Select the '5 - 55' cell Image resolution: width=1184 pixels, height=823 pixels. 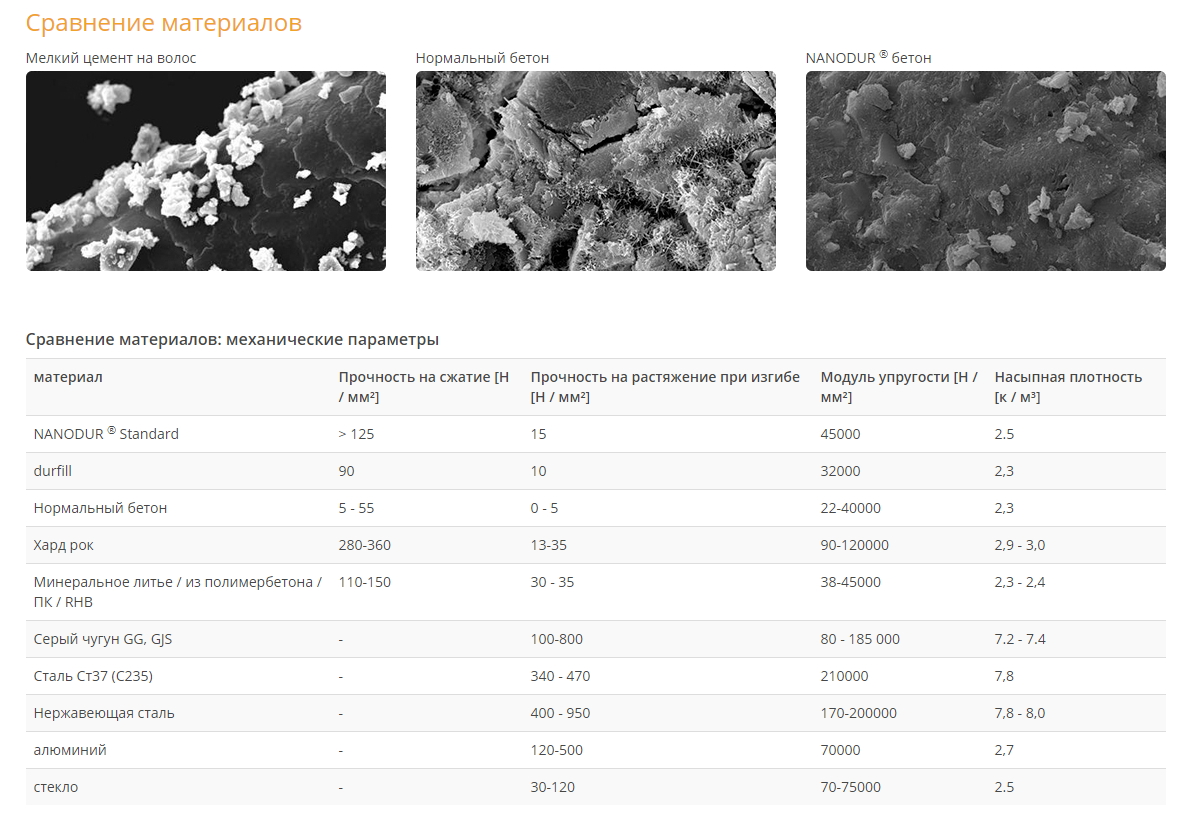click(x=356, y=508)
